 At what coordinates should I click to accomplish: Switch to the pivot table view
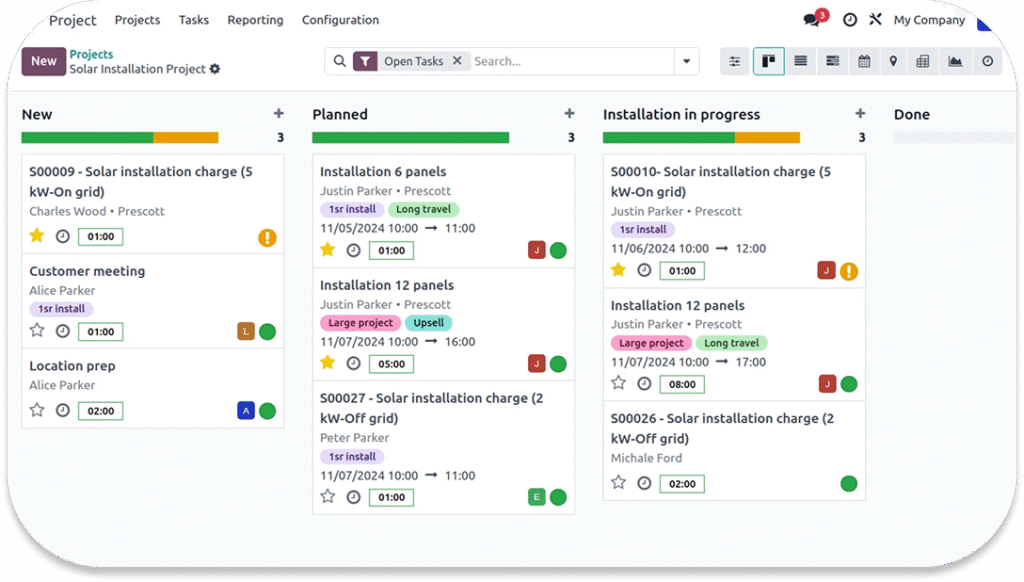(923, 61)
